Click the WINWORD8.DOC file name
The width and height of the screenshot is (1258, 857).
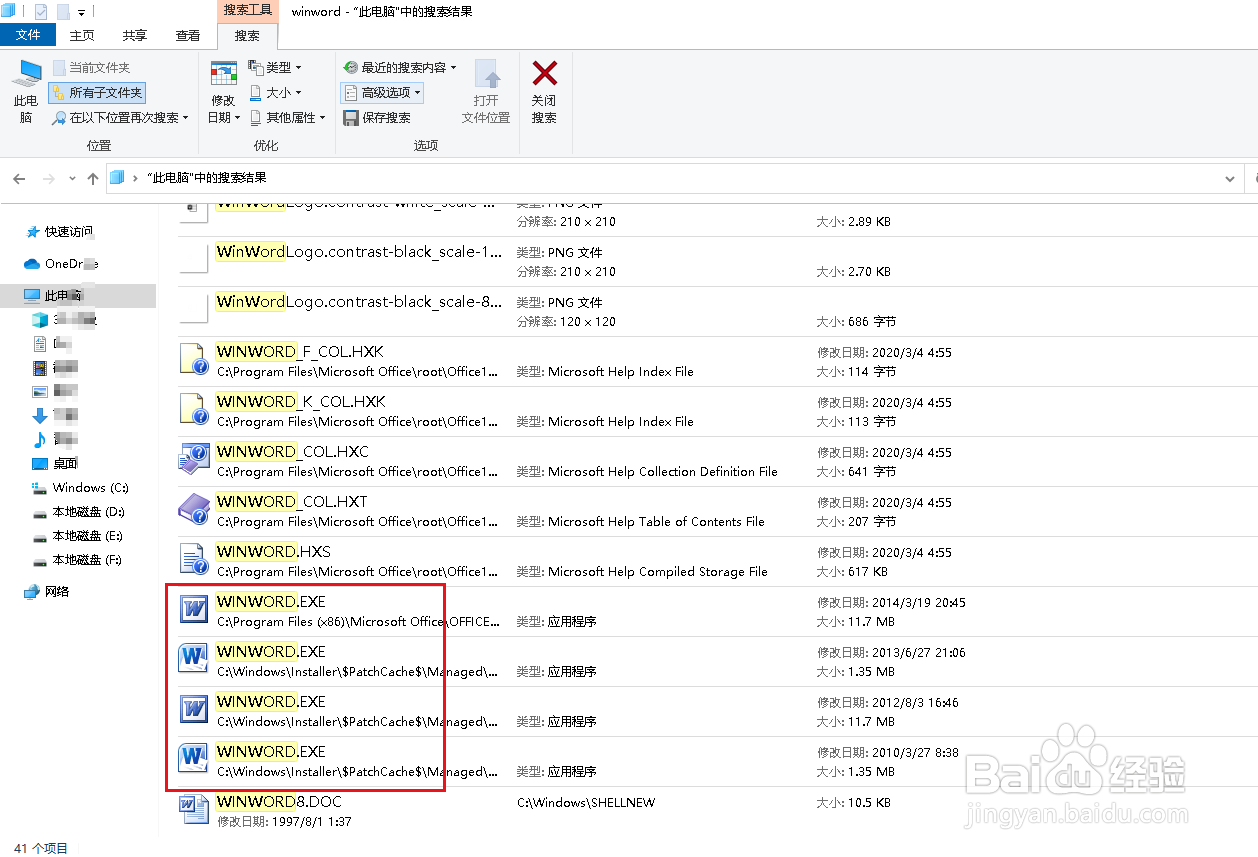[279, 801]
